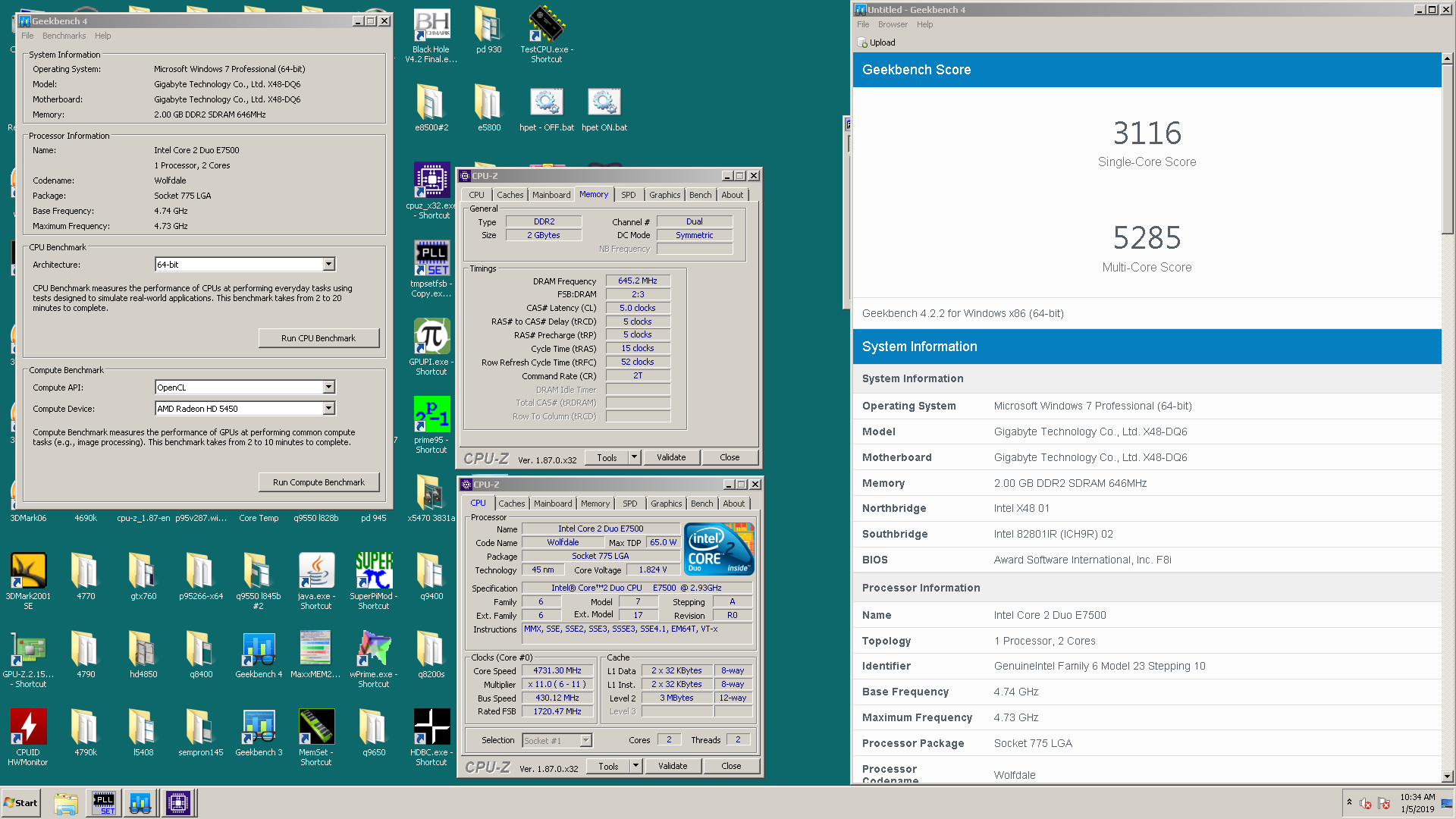1456x819 pixels.
Task: Switch to PLL SET taskbar item
Action: click(x=104, y=803)
